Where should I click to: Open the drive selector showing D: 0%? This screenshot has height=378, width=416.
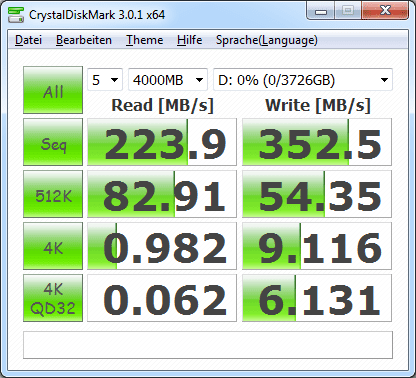pos(303,80)
